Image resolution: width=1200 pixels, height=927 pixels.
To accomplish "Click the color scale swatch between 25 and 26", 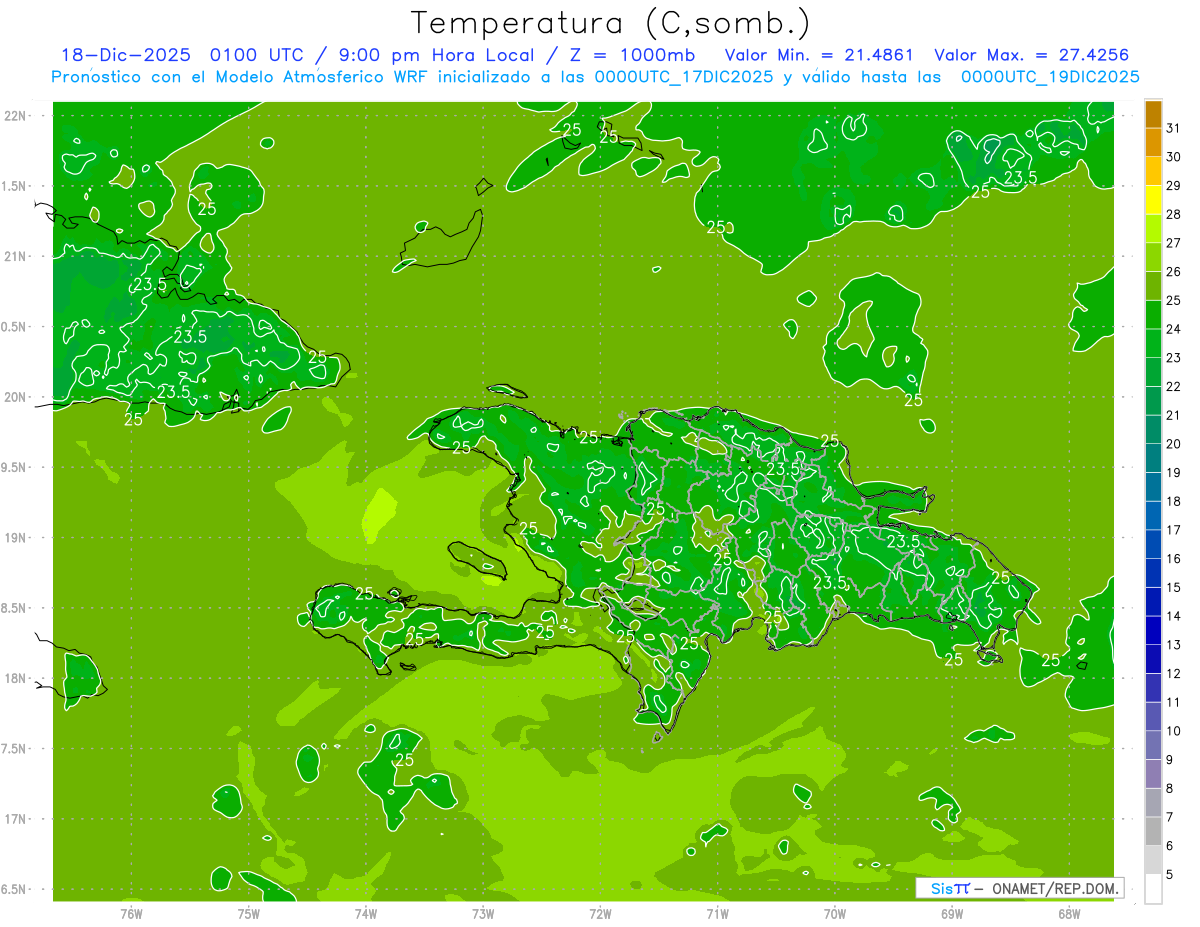I will coord(1153,287).
